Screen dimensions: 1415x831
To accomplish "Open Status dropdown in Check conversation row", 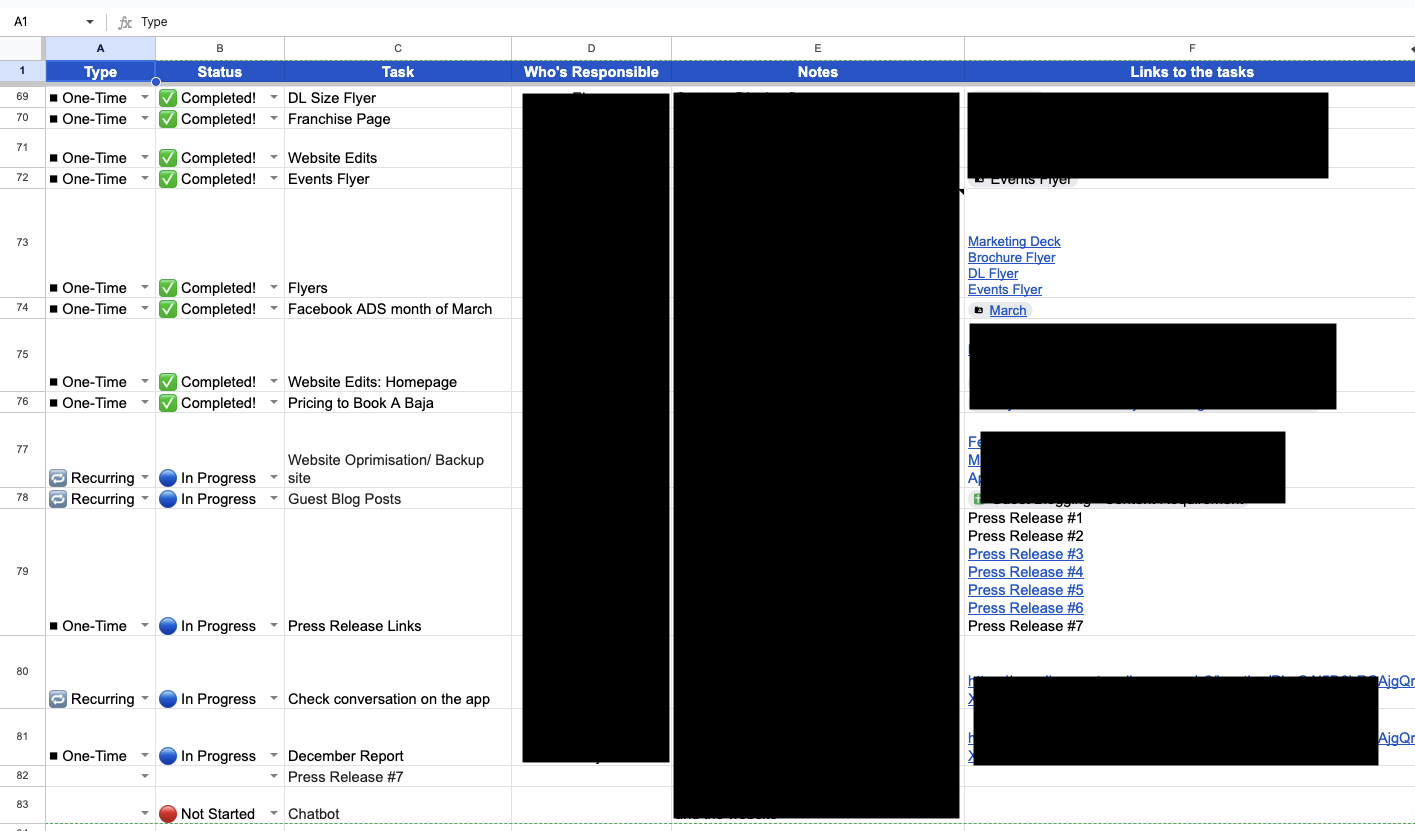I will coord(274,699).
